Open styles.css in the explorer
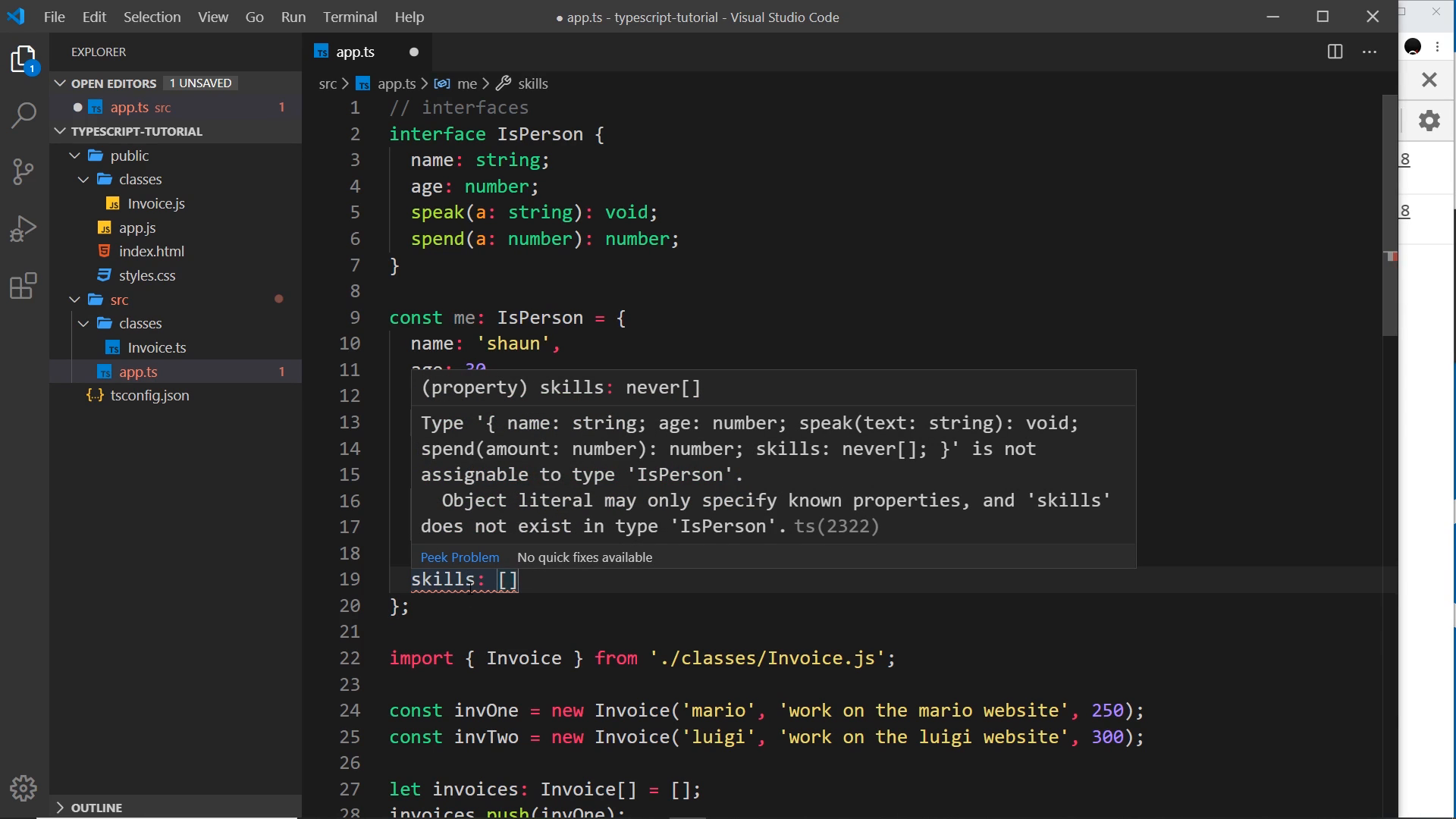Image resolution: width=1456 pixels, height=819 pixels. (147, 276)
